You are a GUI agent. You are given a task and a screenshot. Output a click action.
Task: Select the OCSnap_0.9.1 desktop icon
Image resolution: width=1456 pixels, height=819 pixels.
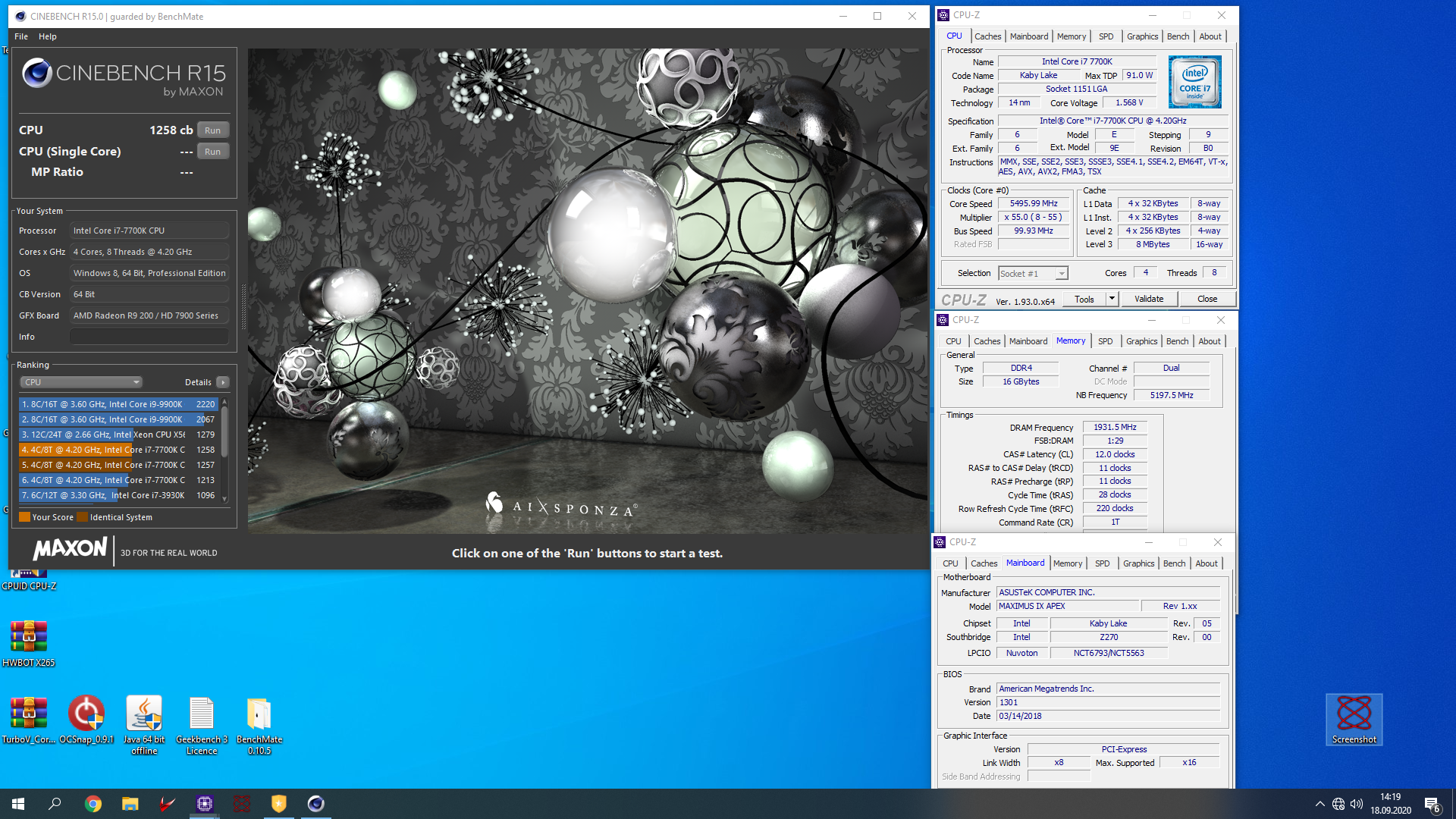[86, 720]
